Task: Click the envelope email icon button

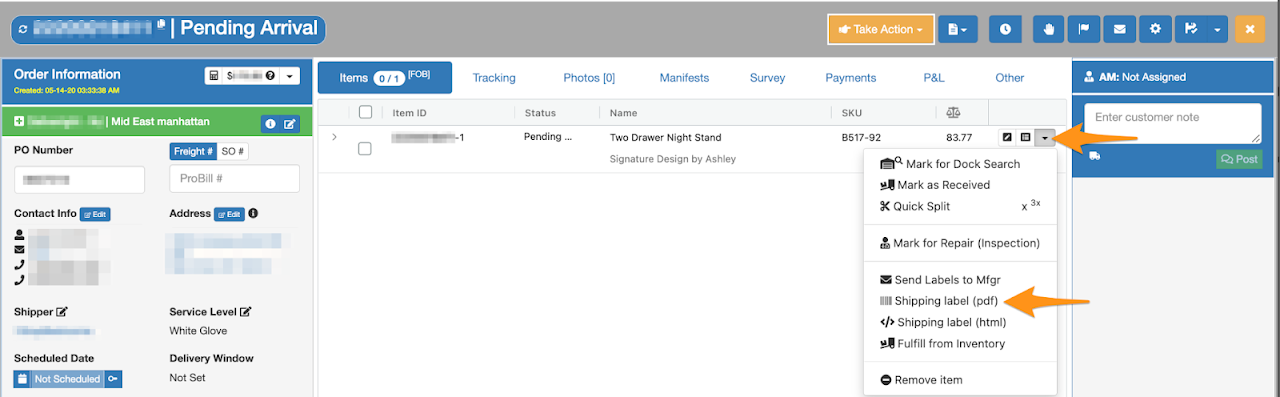Action: pos(1119,29)
